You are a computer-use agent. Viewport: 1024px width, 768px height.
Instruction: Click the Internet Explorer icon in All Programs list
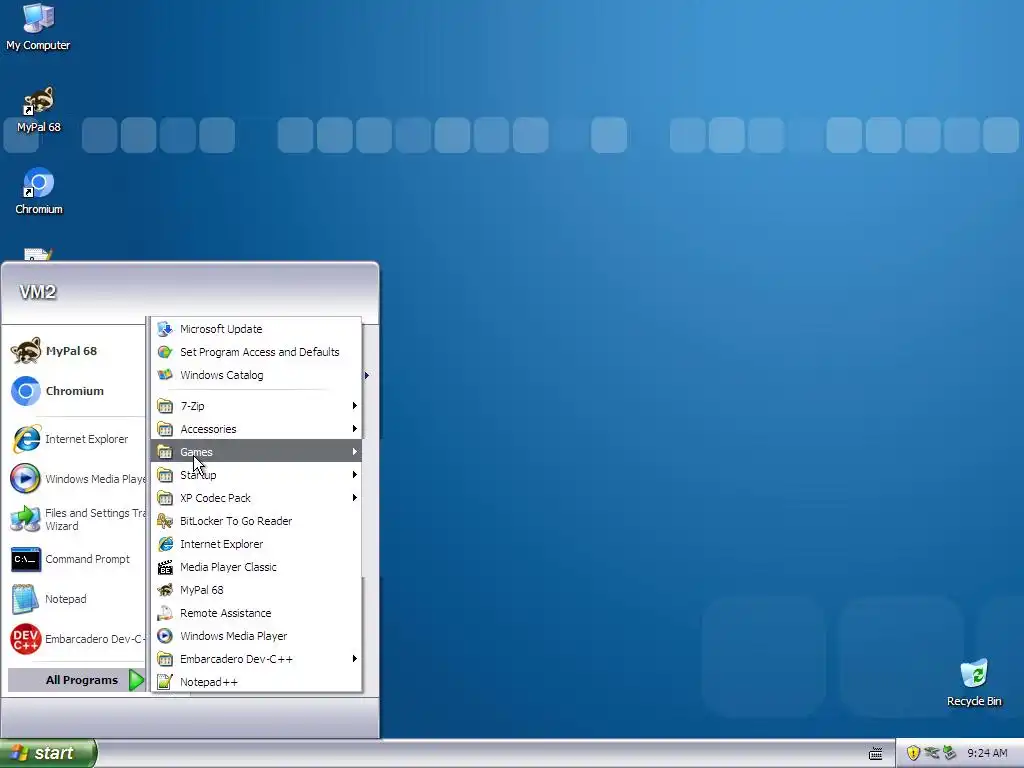tap(165, 544)
